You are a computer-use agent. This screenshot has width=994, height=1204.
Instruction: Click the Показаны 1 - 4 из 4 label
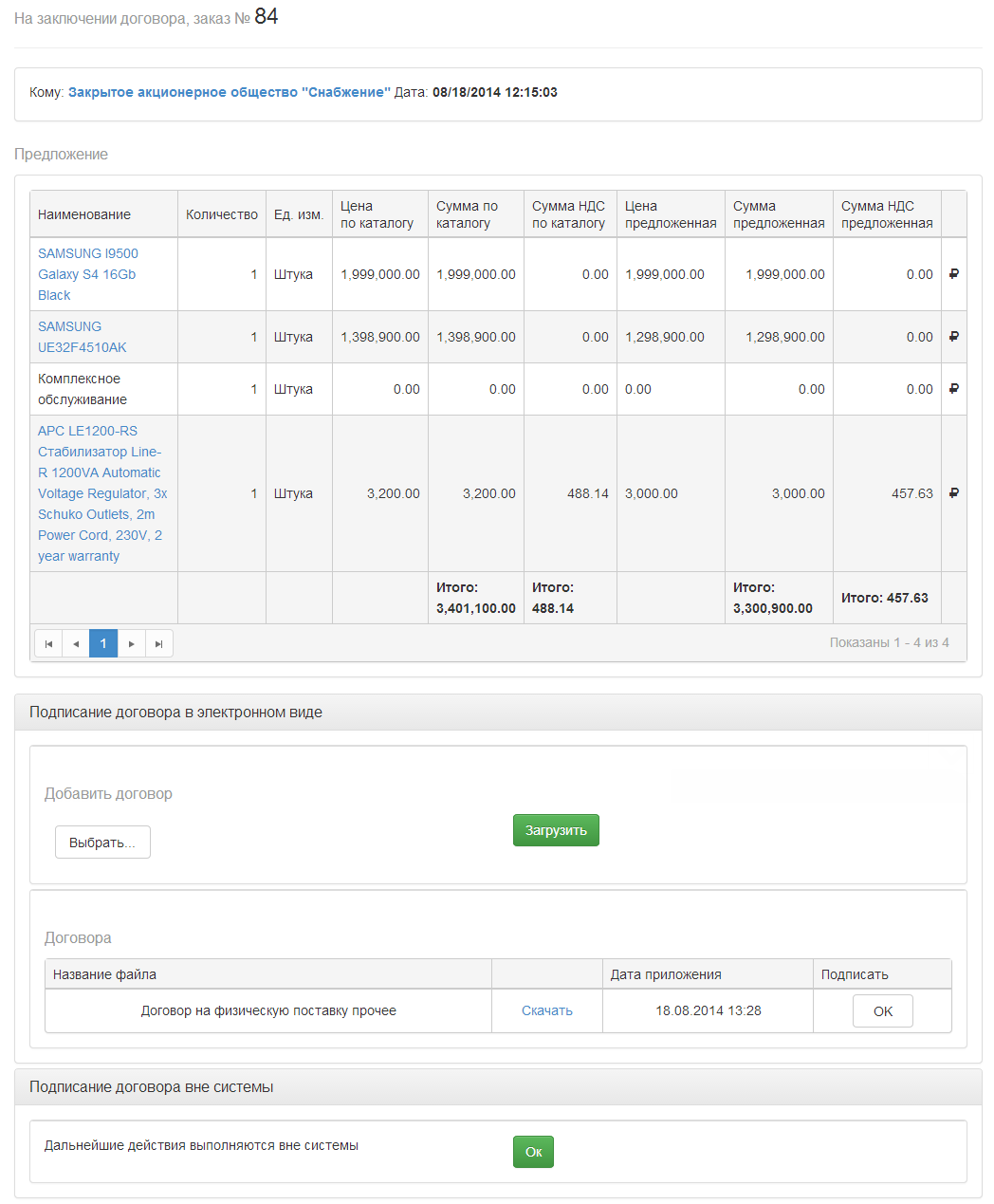pos(890,642)
